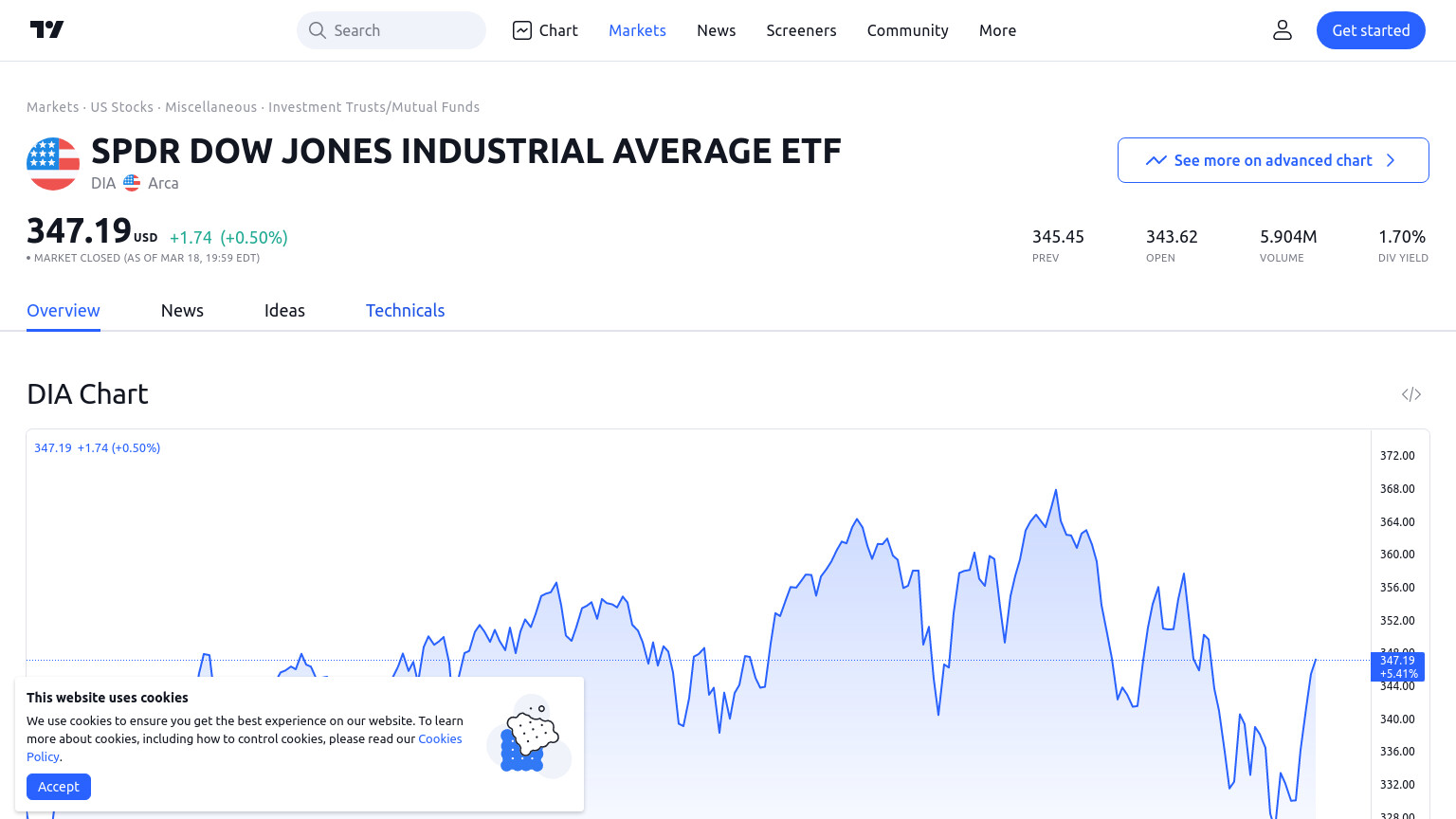Viewport: 1456px width, 819px height.
Task: Open the Screeners menu
Action: tap(801, 30)
